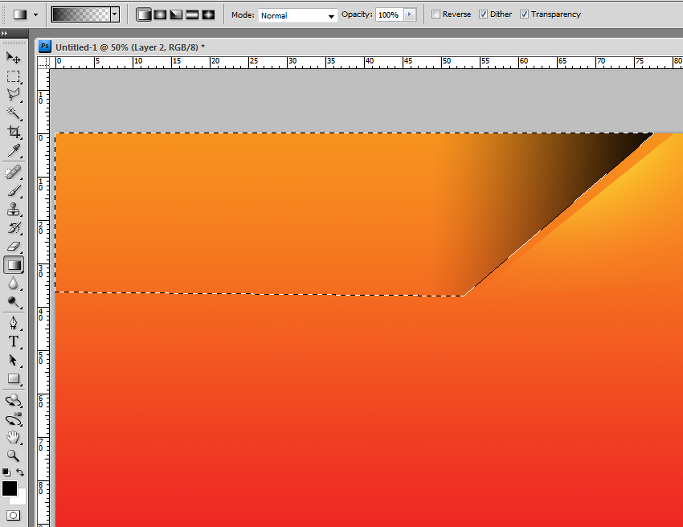The height and width of the screenshot is (527, 683).
Task: Select the Rectangular Marquee tool
Action: 13,77
